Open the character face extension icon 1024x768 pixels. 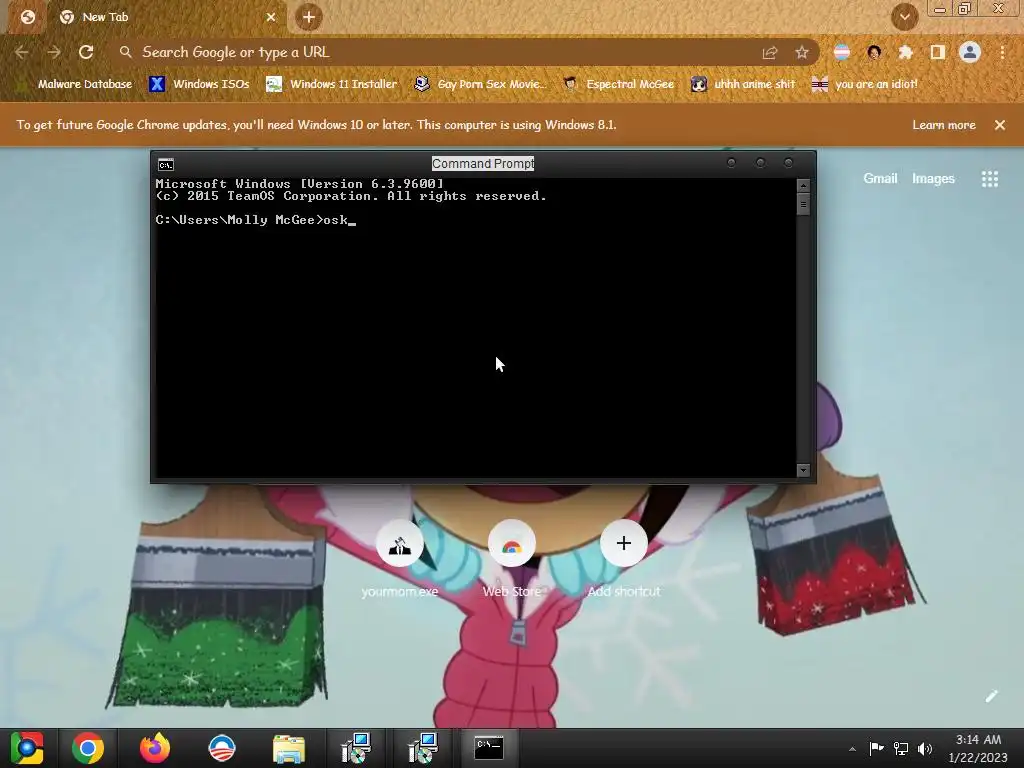coord(874,52)
